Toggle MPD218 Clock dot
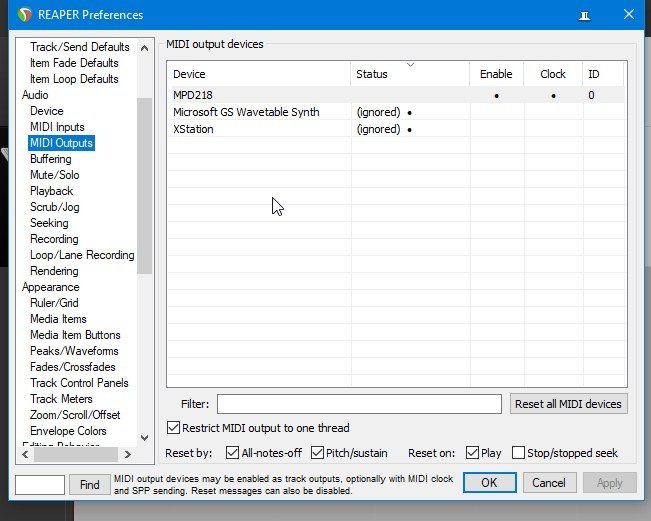 [553, 96]
